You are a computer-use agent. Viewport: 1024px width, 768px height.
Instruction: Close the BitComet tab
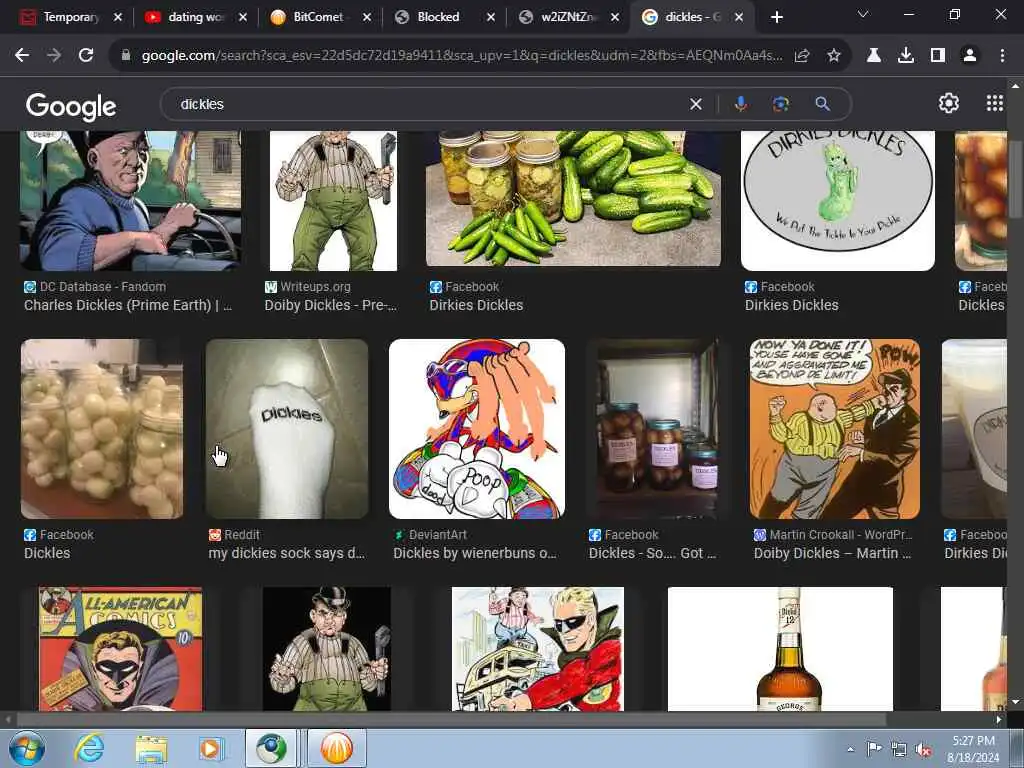tap(367, 17)
